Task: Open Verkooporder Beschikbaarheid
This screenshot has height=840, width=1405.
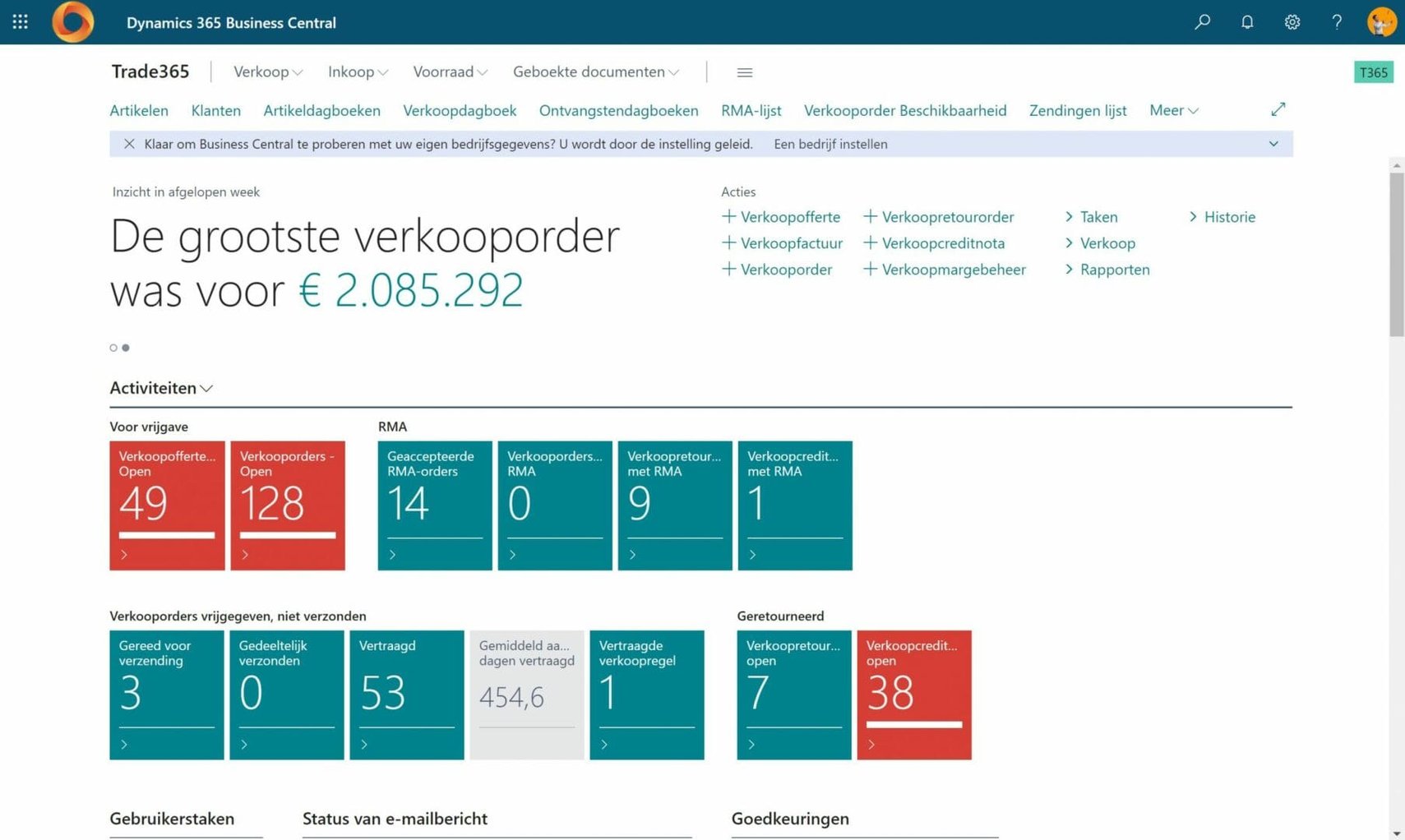Action: (905, 110)
